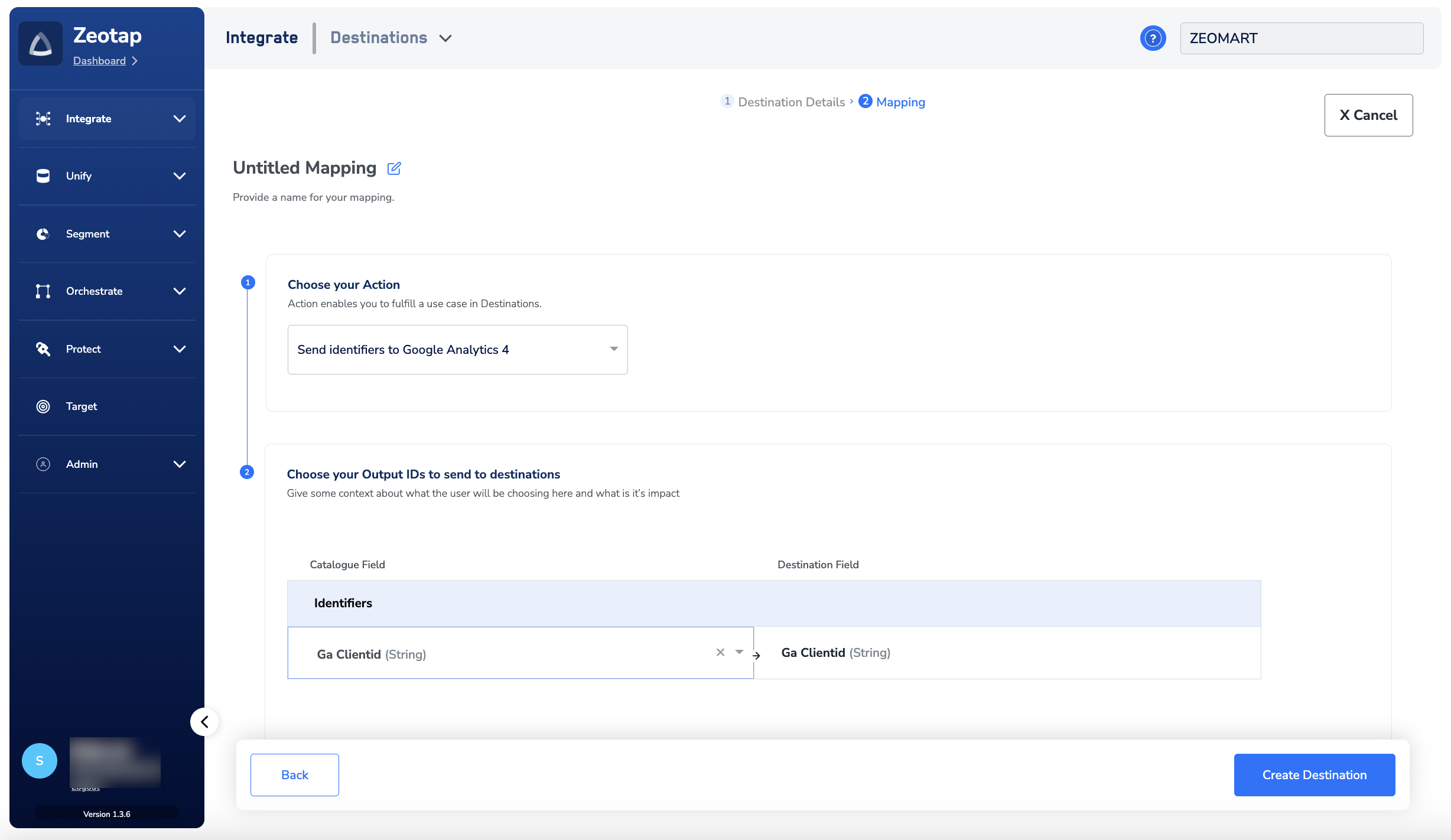
Task: Open the Choose your Action dropdown
Action: 457,350
